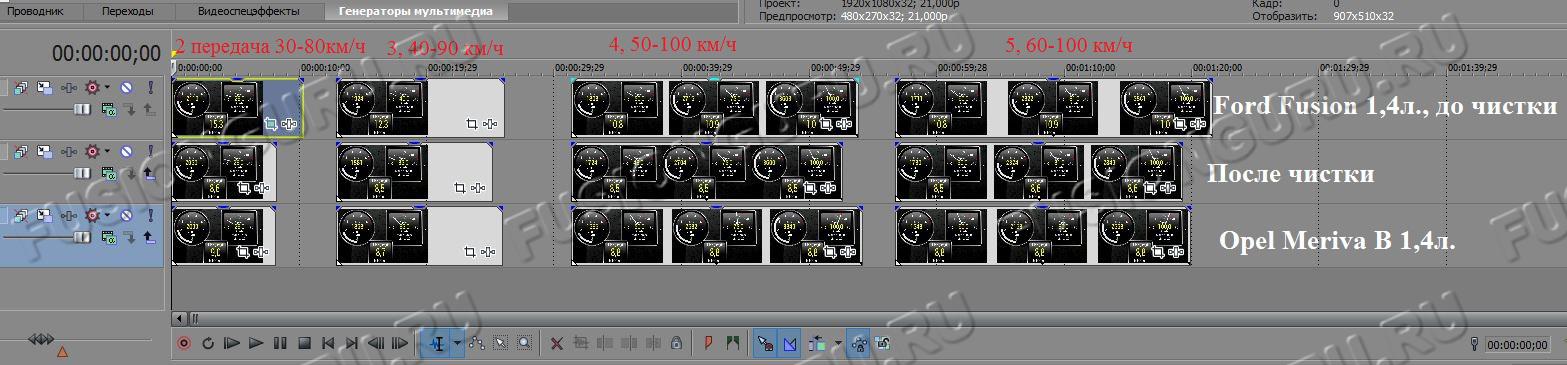Open the auto ripple mode dropdown arrow
The image size is (1567, 365).
[x=837, y=343]
